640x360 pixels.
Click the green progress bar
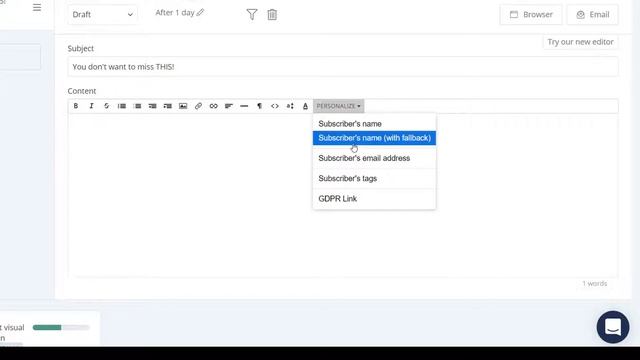61,327
